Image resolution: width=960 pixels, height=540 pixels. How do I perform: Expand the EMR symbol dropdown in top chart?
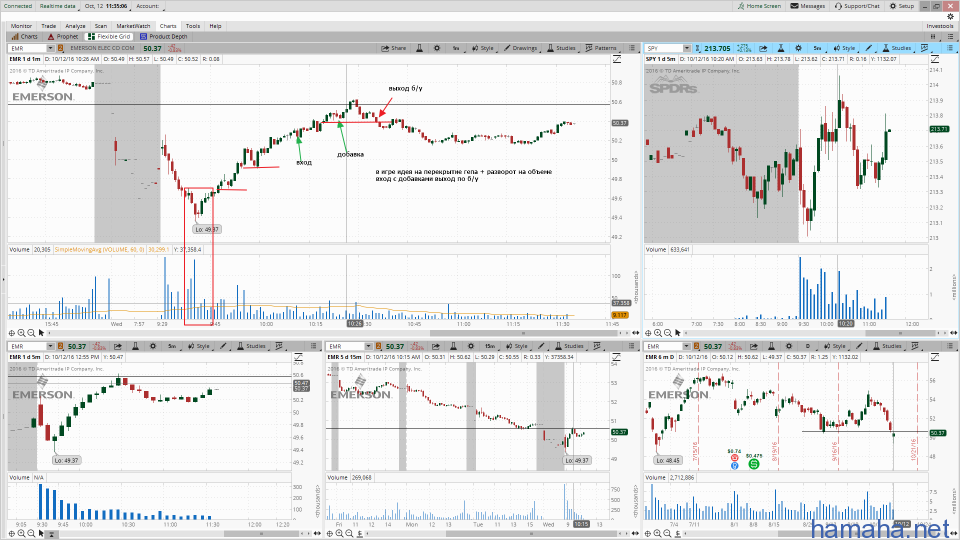tap(50, 48)
